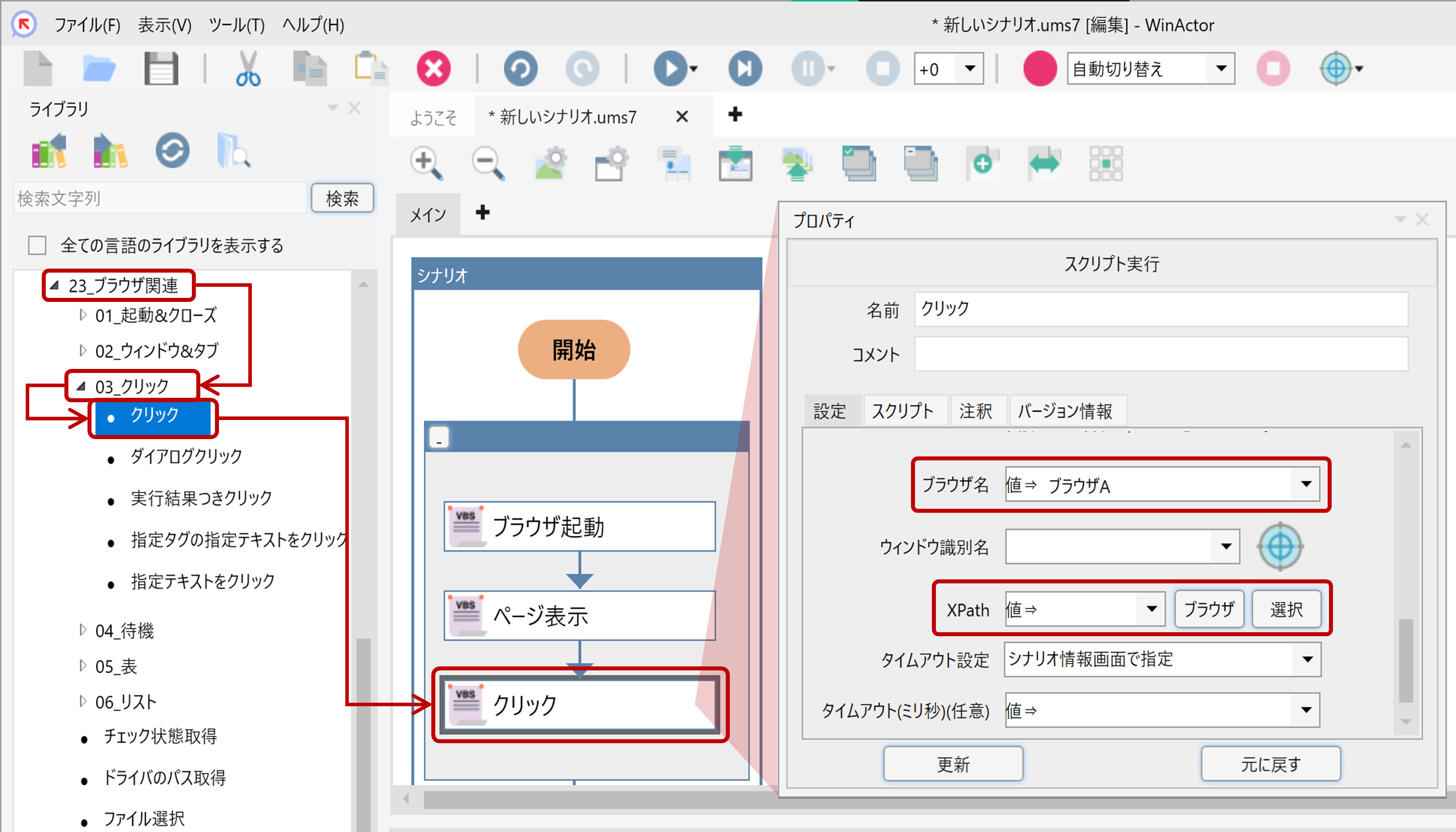Undo the last action

(520, 68)
